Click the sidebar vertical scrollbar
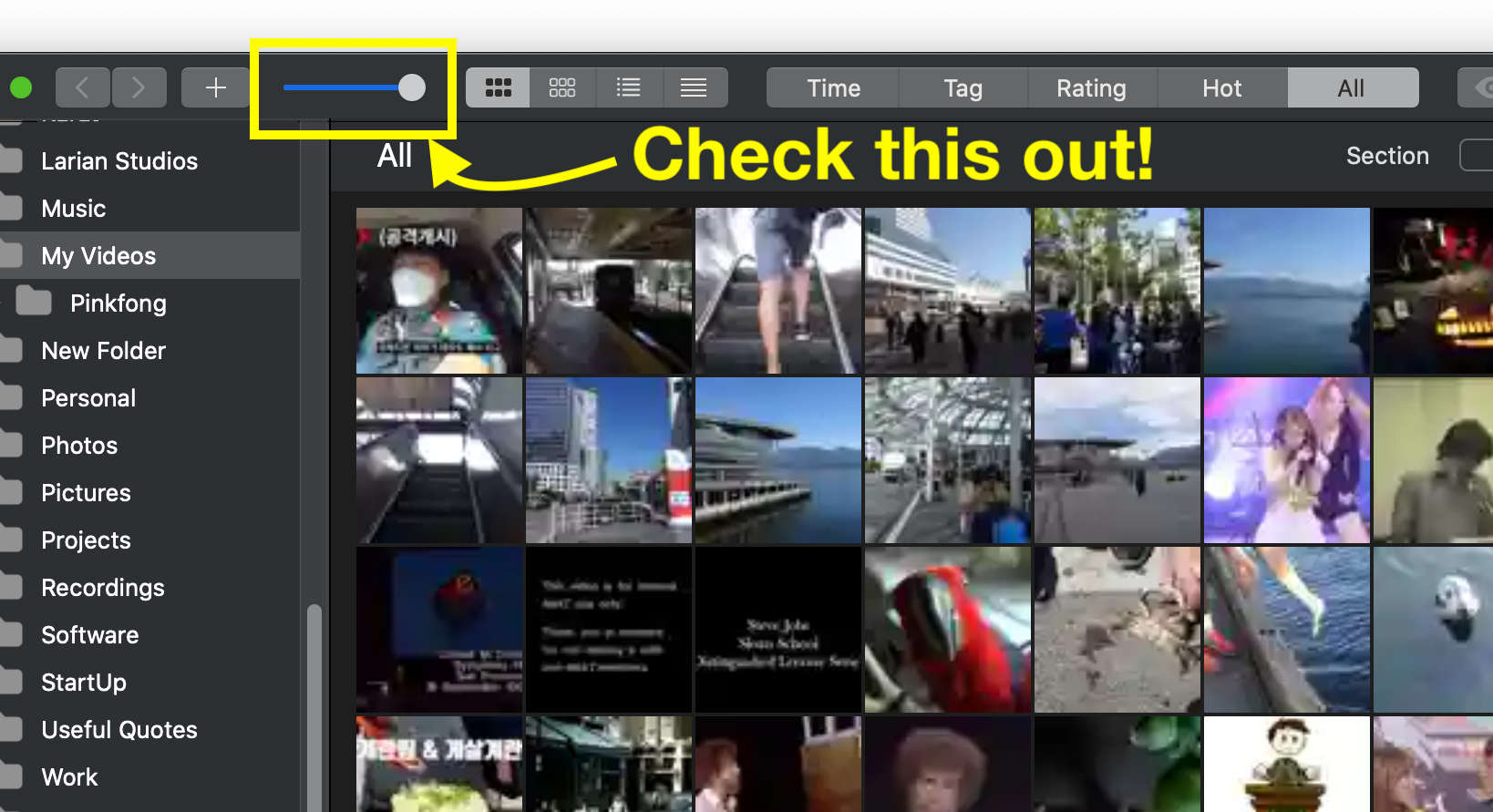 point(314,706)
